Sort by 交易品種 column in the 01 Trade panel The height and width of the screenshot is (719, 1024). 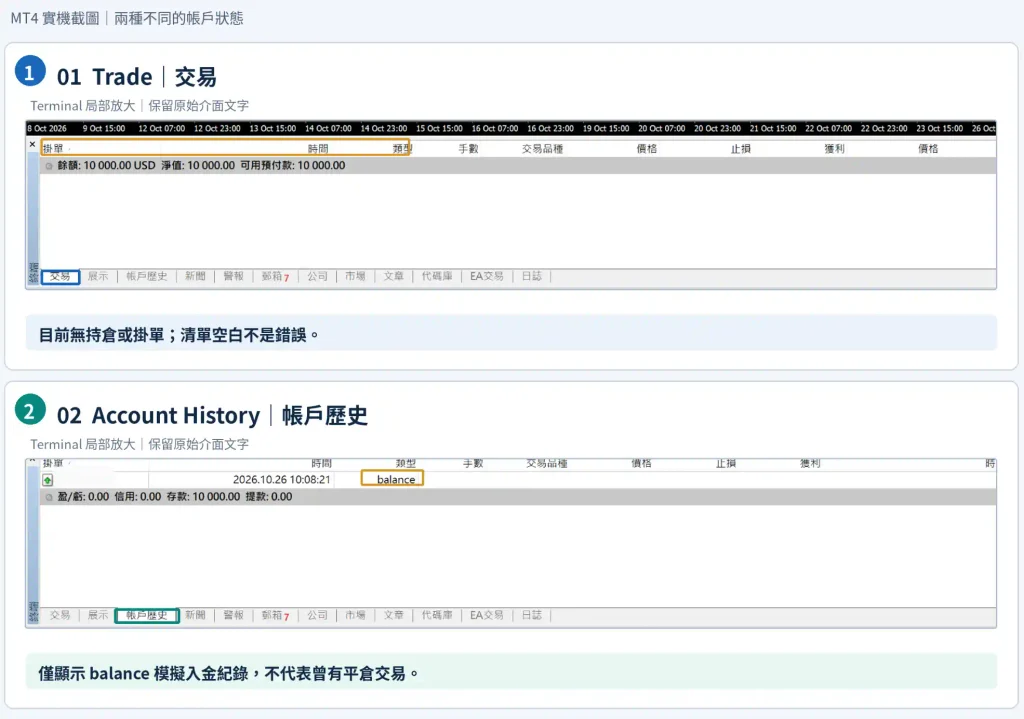pos(542,149)
